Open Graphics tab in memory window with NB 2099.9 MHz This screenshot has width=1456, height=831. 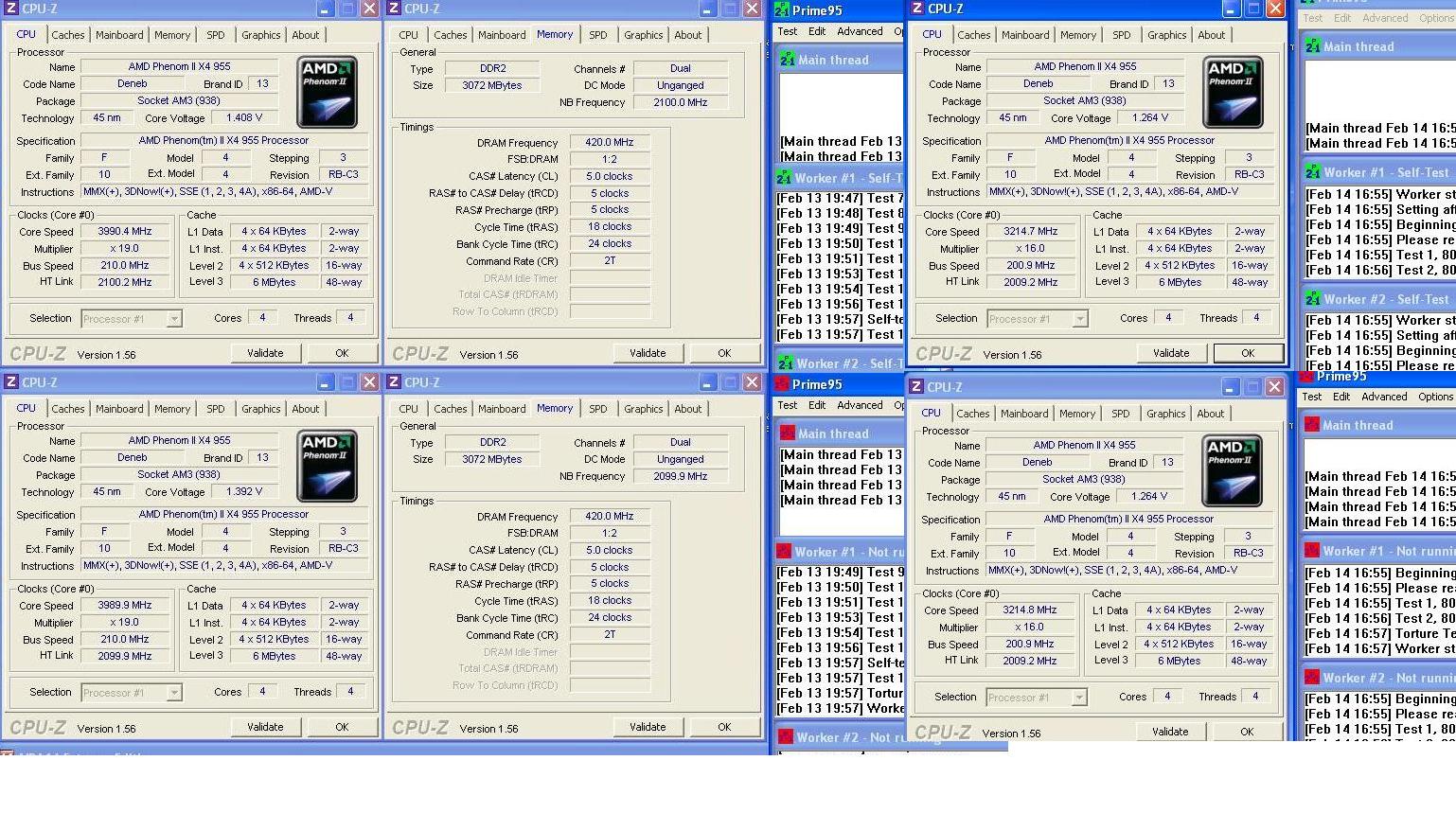(644, 409)
